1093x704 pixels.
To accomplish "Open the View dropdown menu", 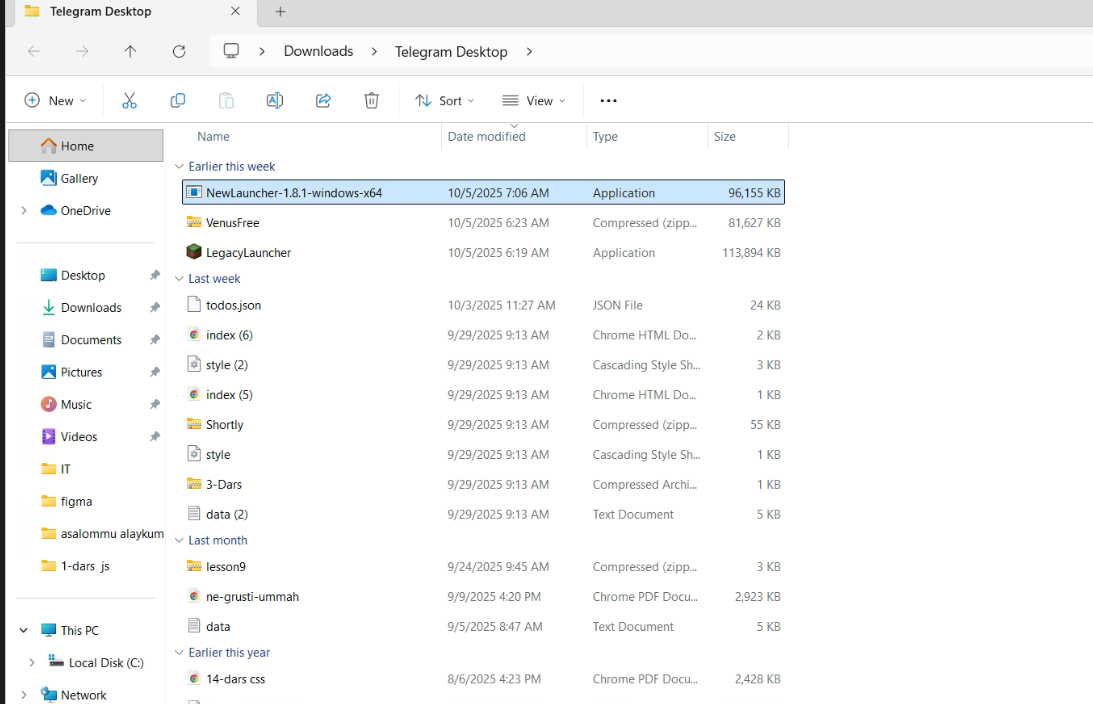I will (534, 100).
